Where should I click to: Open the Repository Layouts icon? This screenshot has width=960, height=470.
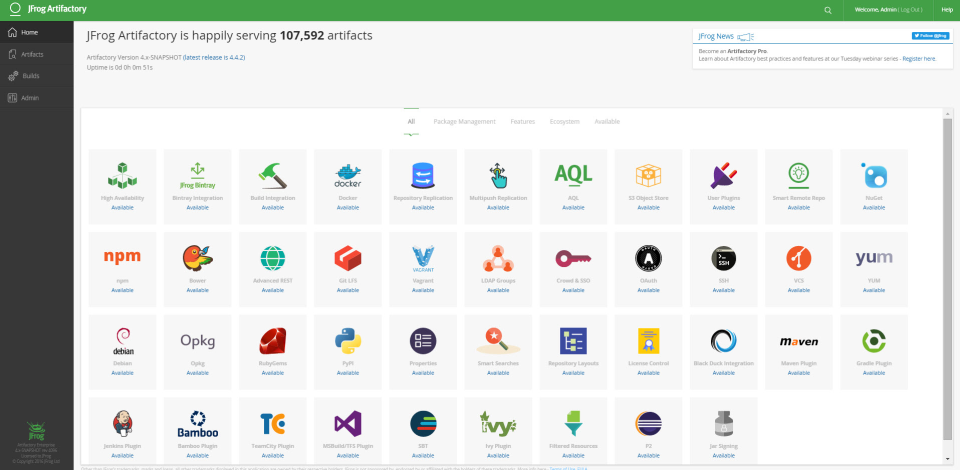pyautogui.click(x=573, y=341)
